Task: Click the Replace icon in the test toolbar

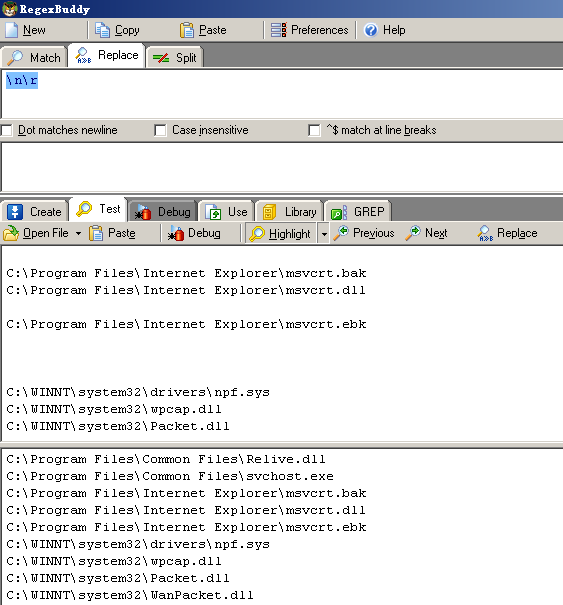Action: pyautogui.click(x=485, y=233)
